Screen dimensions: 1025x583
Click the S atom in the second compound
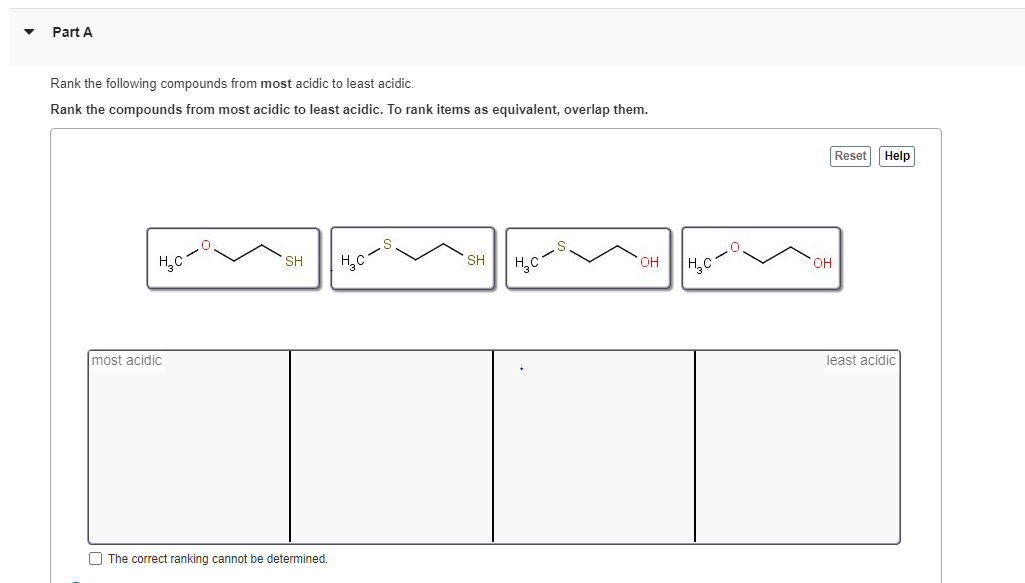click(386, 243)
